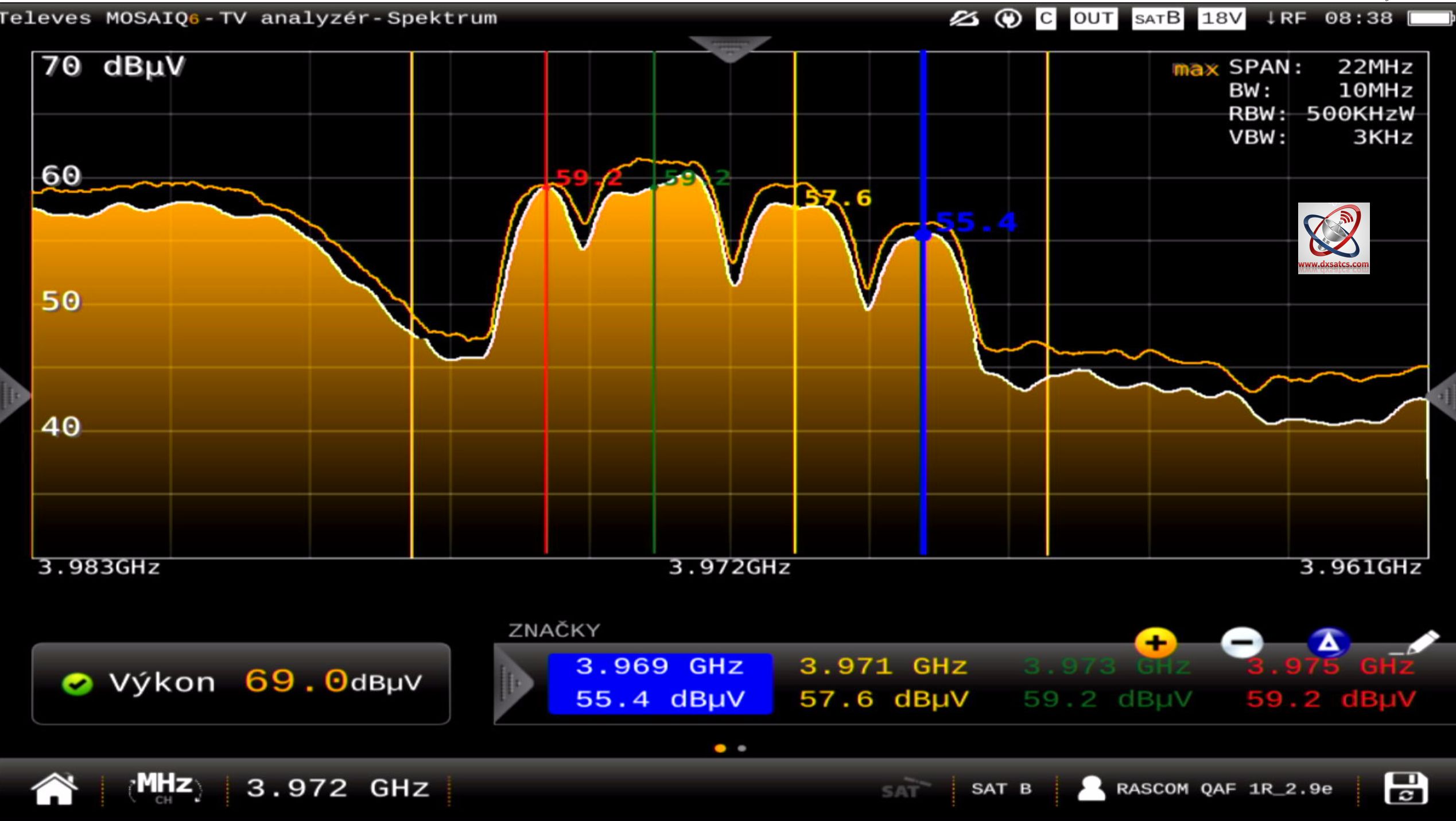Select the red 3.975 GHz marker entry
This screenshot has width=1456, height=821.
[1330, 683]
